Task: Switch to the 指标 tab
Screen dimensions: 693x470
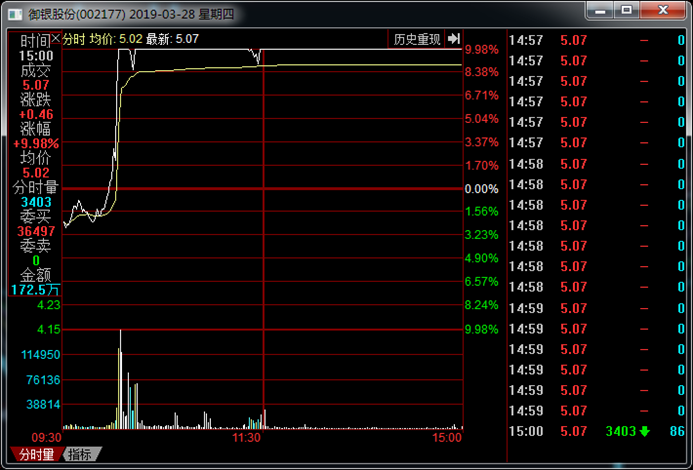Action: (79, 455)
